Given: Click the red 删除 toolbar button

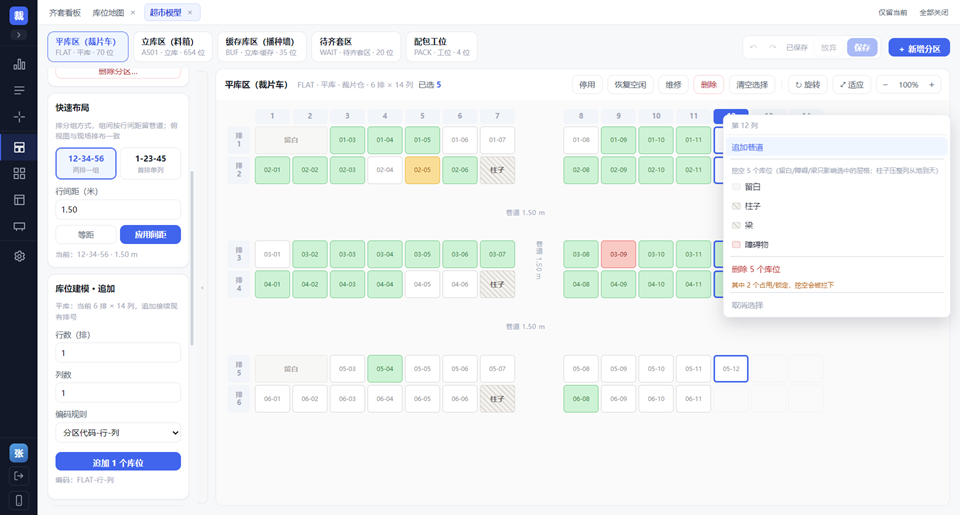Looking at the screenshot, I should coord(708,85).
